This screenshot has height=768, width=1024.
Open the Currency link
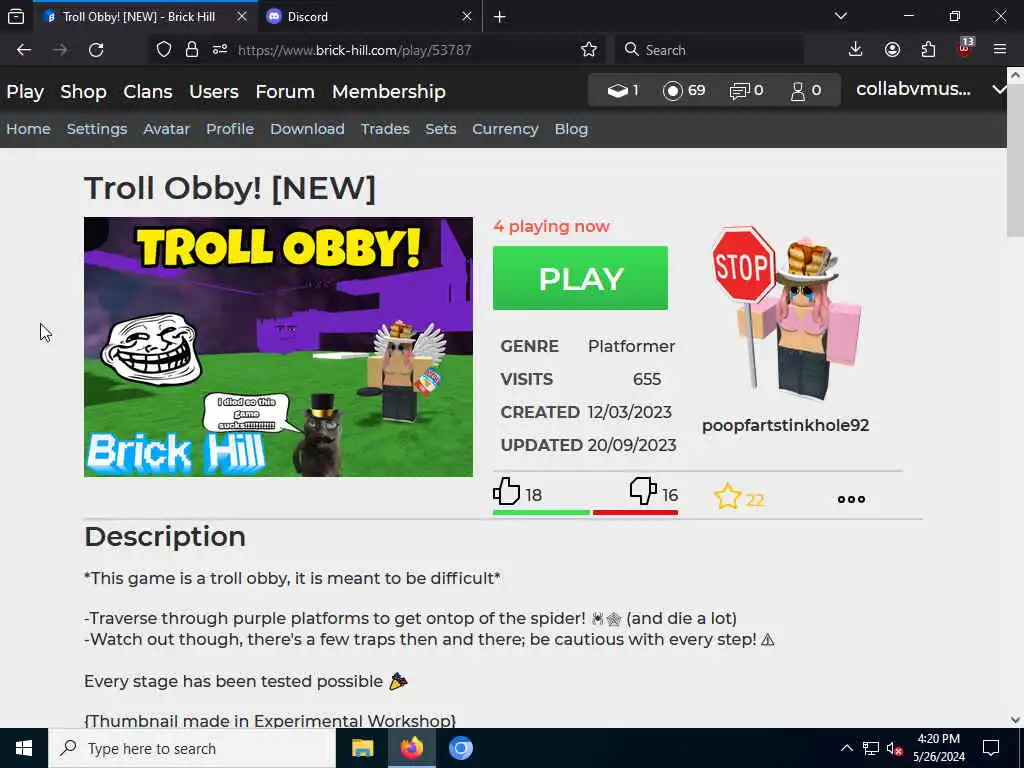click(505, 129)
